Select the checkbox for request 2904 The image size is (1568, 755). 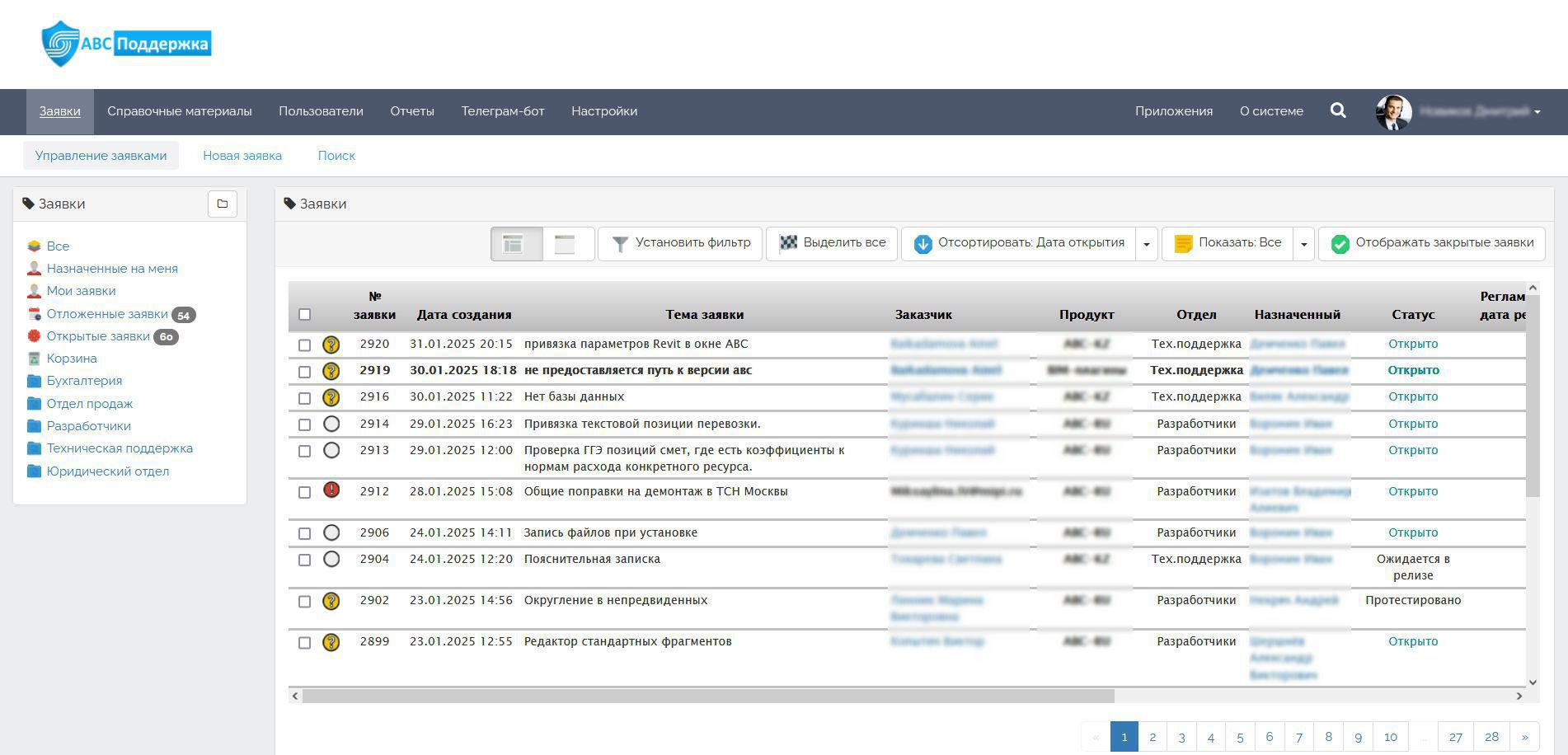pos(305,560)
